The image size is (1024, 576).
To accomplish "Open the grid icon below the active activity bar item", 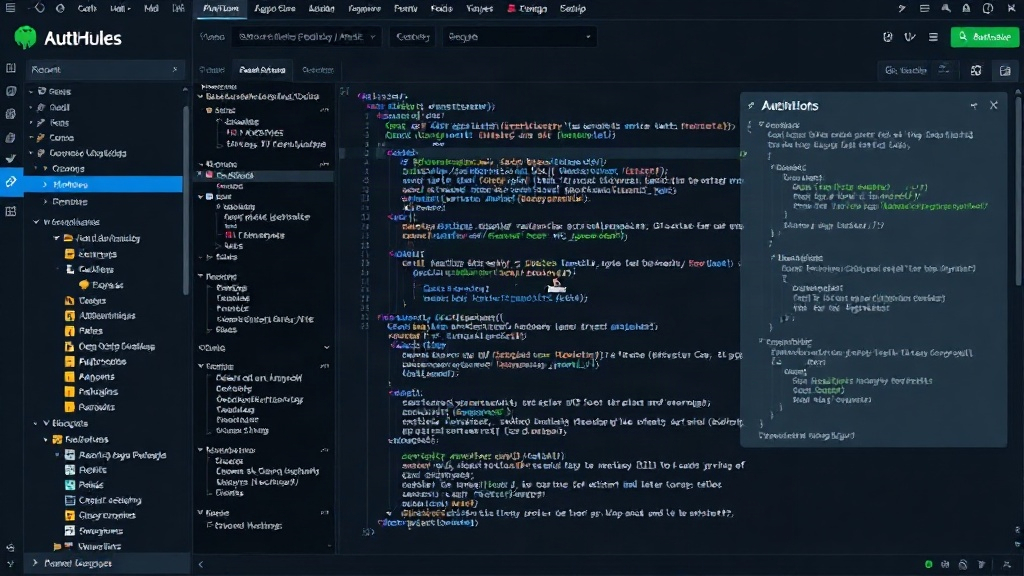I will 10,211.
